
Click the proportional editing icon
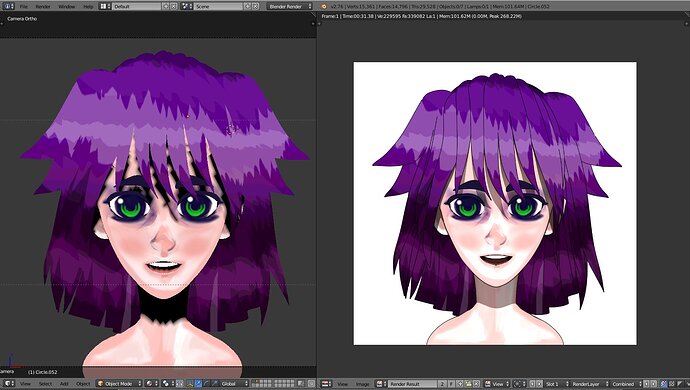click(311, 384)
